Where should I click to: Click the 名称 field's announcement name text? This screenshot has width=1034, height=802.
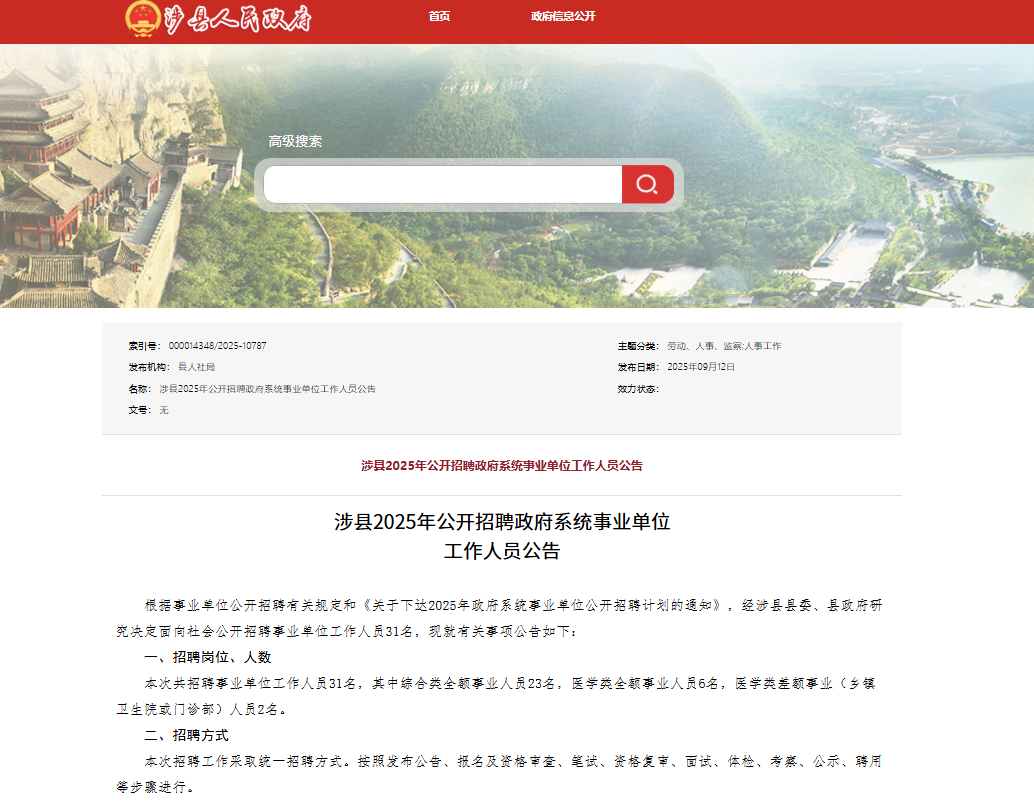[x=267, y=389]
